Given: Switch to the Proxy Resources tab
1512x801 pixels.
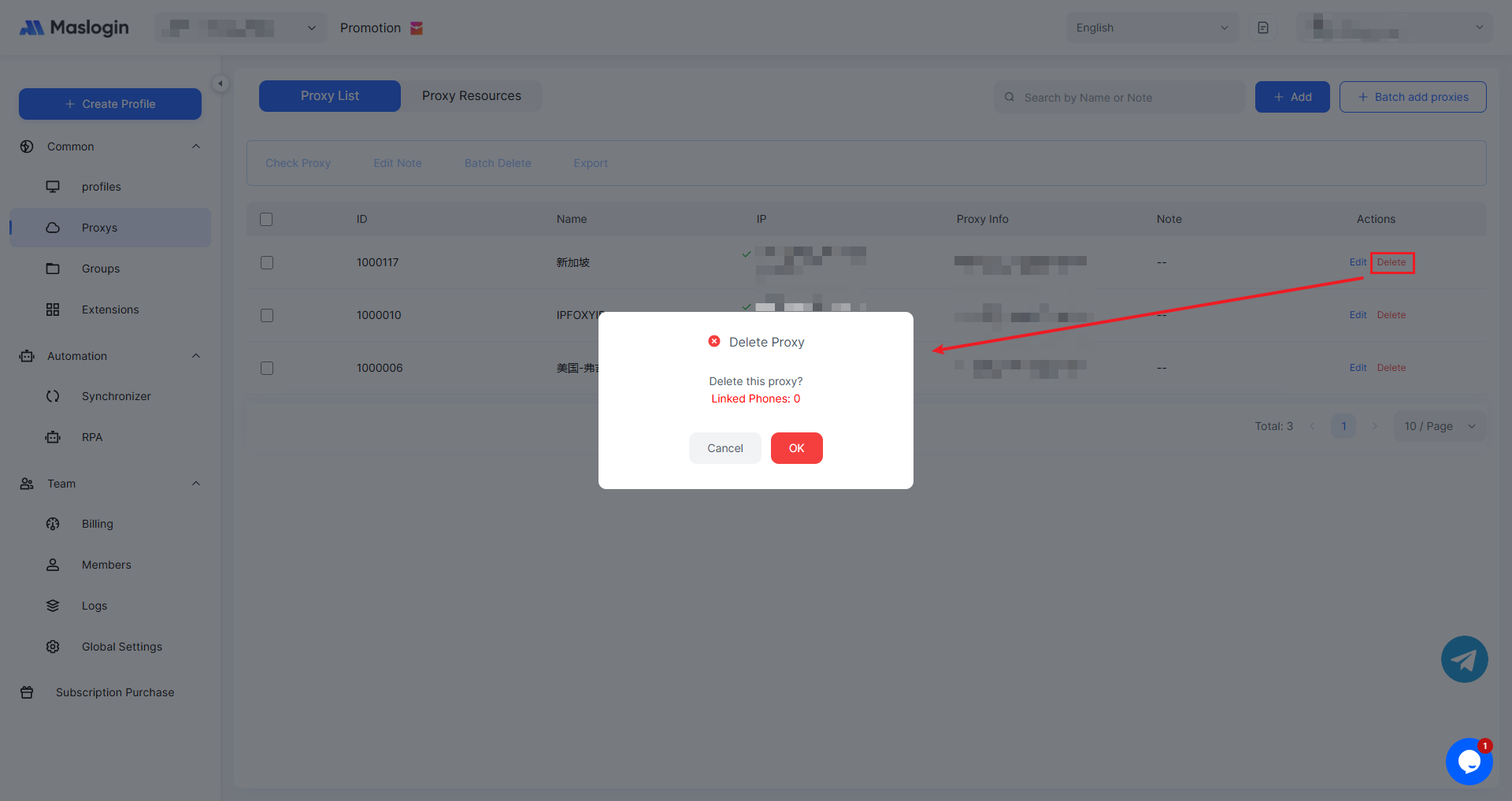Looking at the screenshot, I should (x=471, y=96).
